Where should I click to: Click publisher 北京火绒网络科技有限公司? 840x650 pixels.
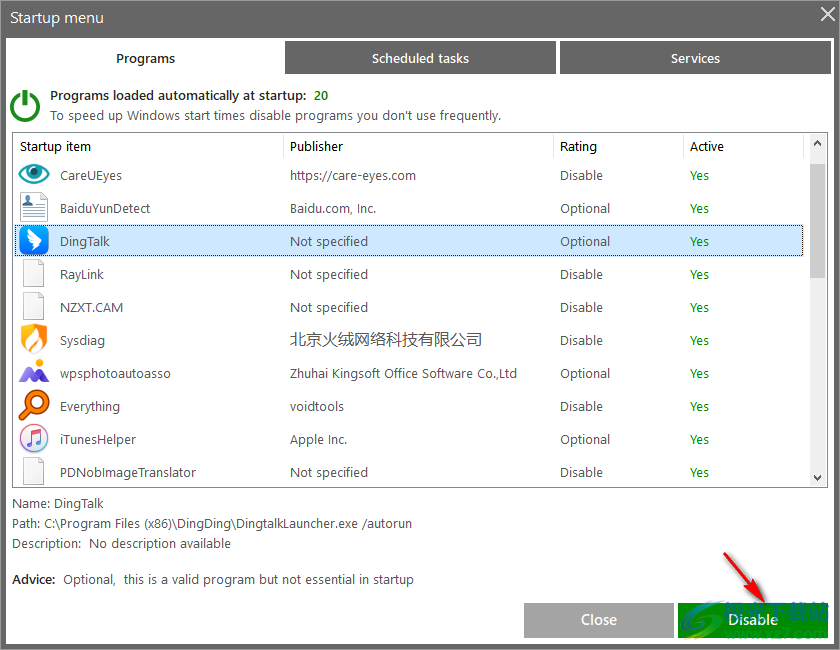(386, 340)
